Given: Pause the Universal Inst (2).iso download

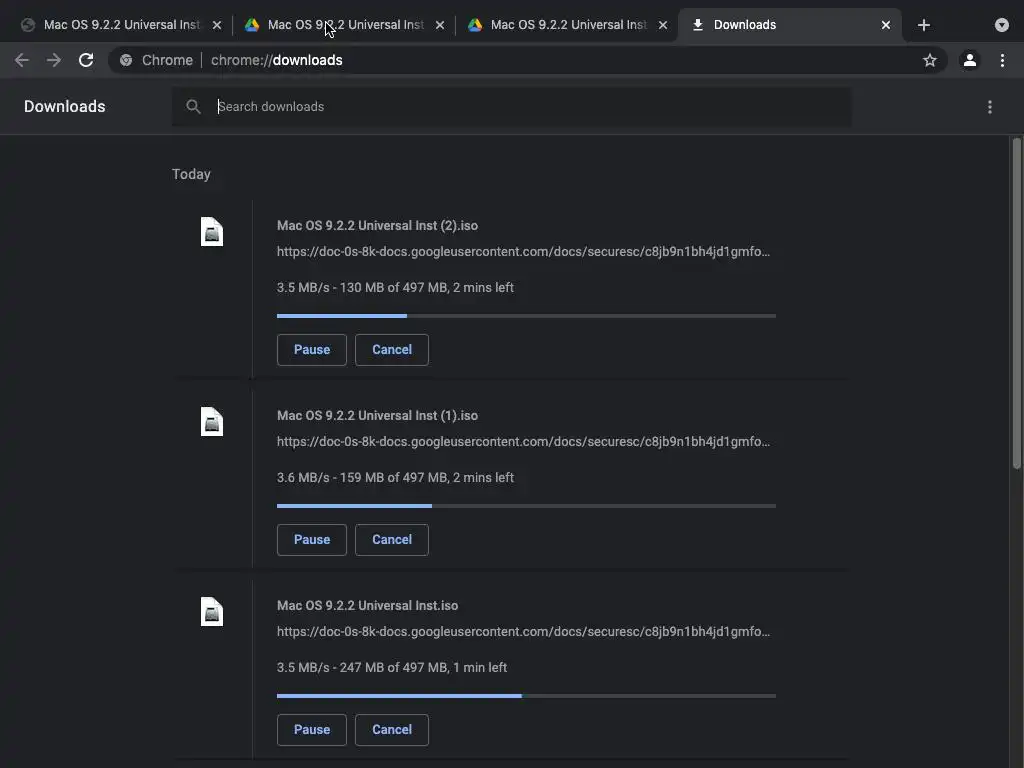Looking at the screenshot, I should coord(312,350).
